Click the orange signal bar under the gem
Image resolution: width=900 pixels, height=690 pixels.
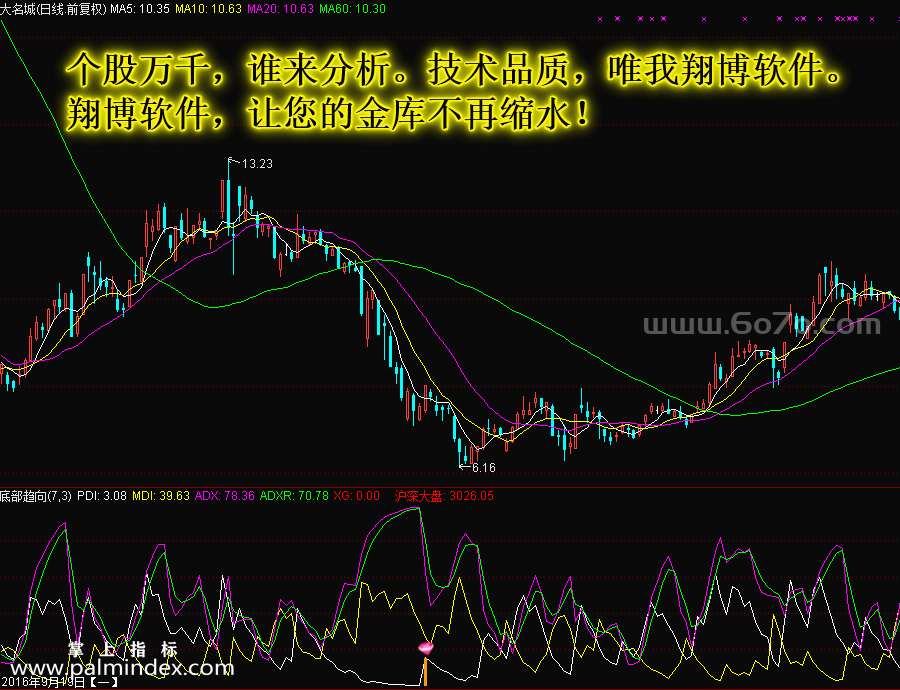425,671
